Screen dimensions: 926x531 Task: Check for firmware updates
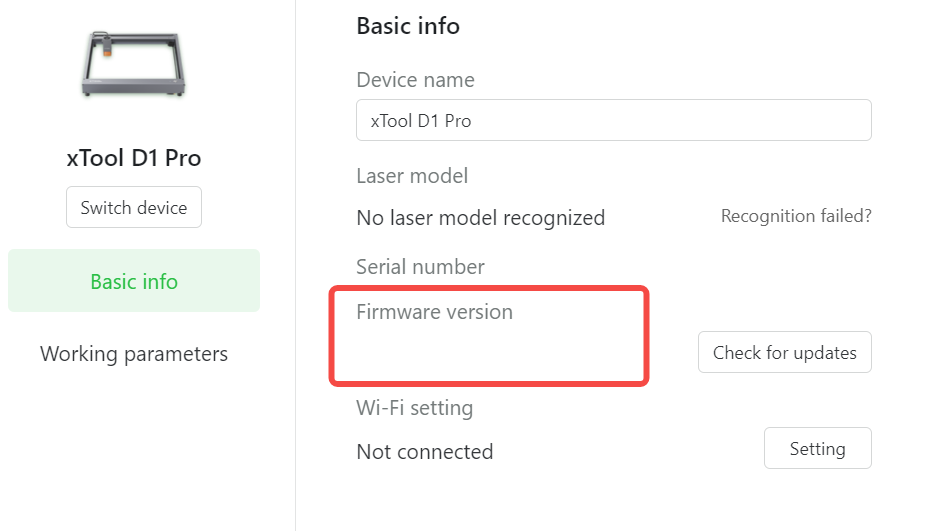784,353
